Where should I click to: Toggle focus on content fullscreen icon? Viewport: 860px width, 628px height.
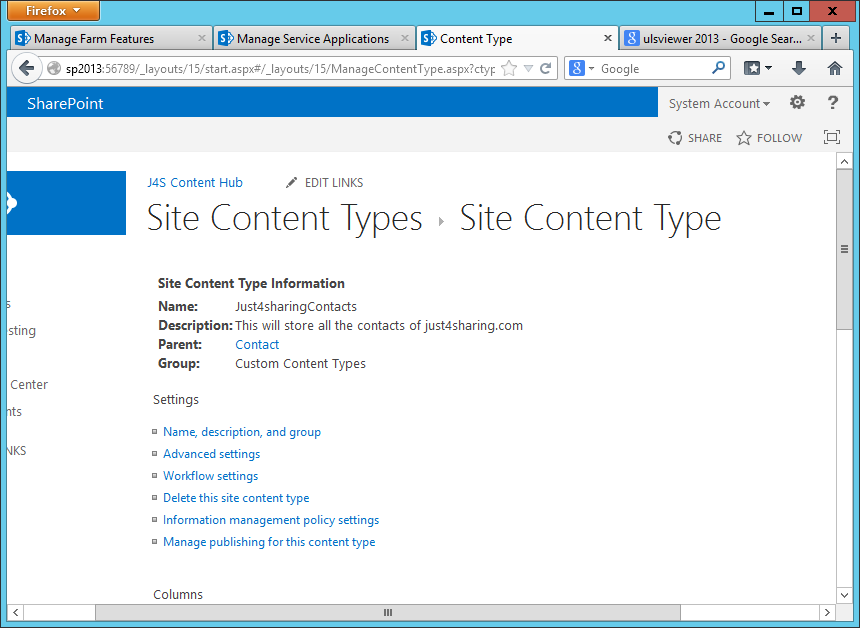click(832, 137)
